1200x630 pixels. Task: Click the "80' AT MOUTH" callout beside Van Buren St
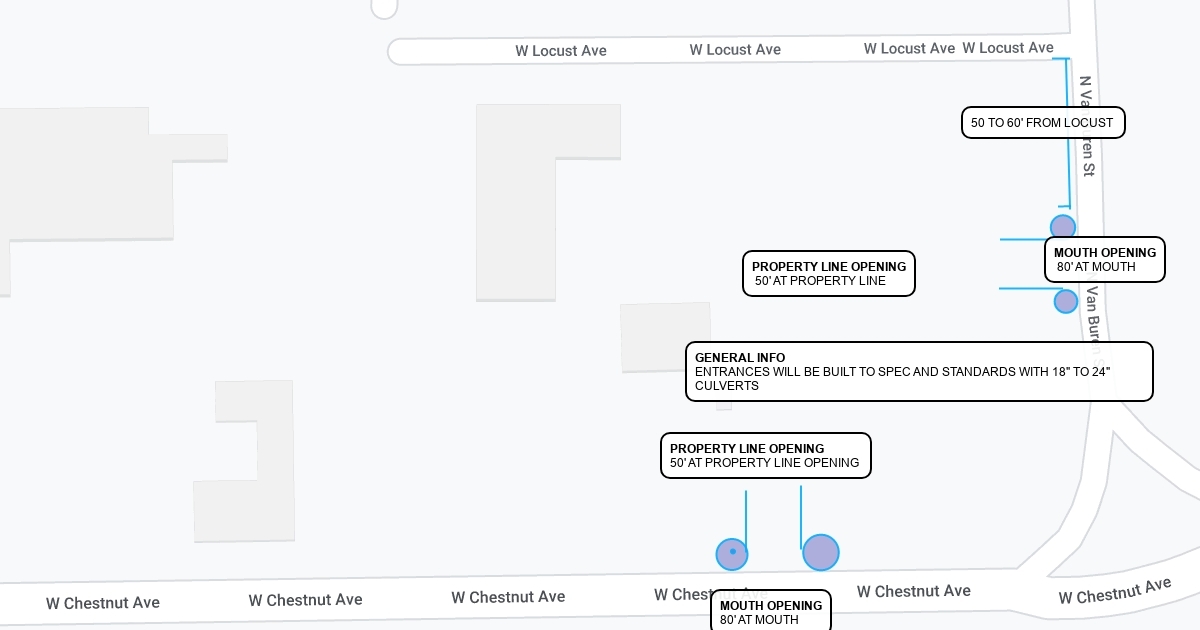(1104, 260)
